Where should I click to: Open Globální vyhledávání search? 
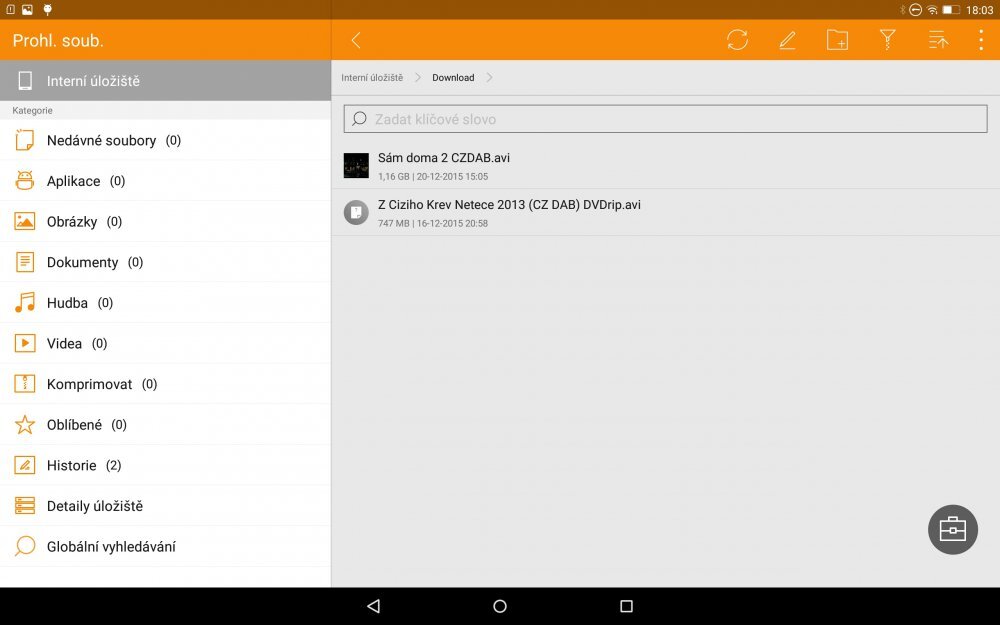113,546
